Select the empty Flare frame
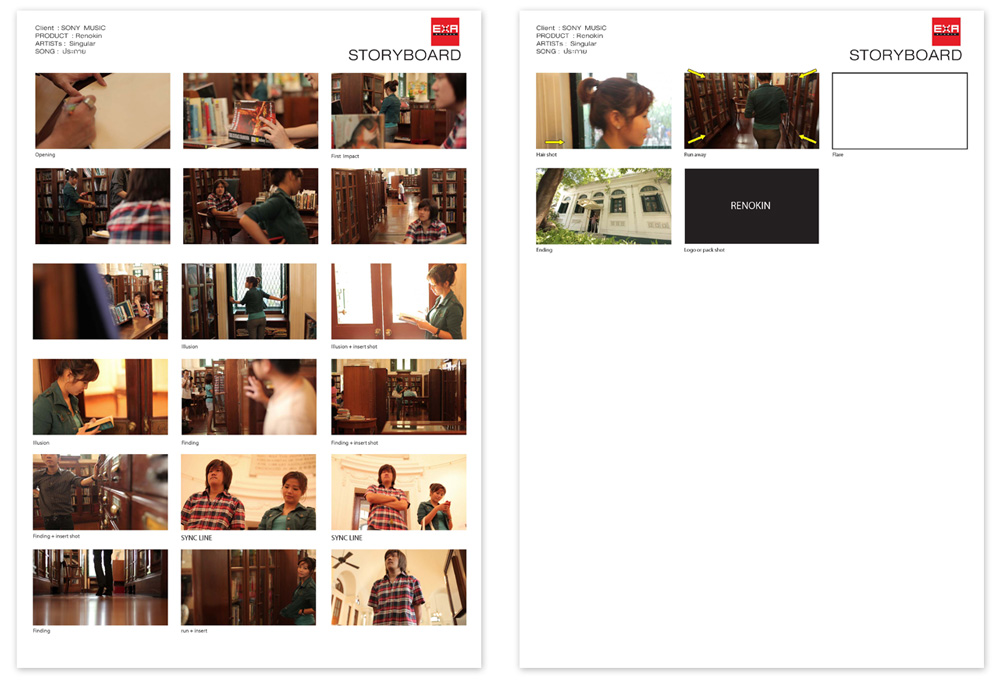The width and height of the screenshot is (1000, 684). pos(900,110)
